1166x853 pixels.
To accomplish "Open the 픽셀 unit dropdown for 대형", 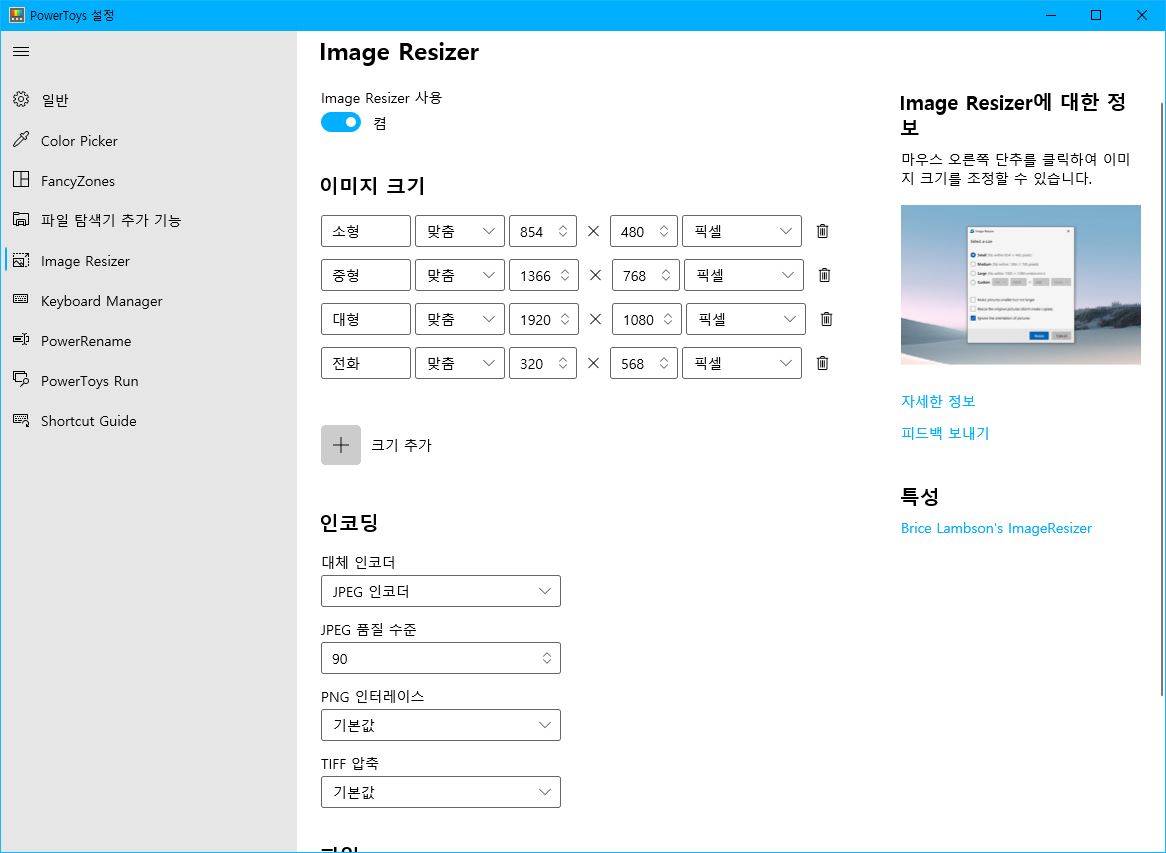I will [x=746, y=319].
